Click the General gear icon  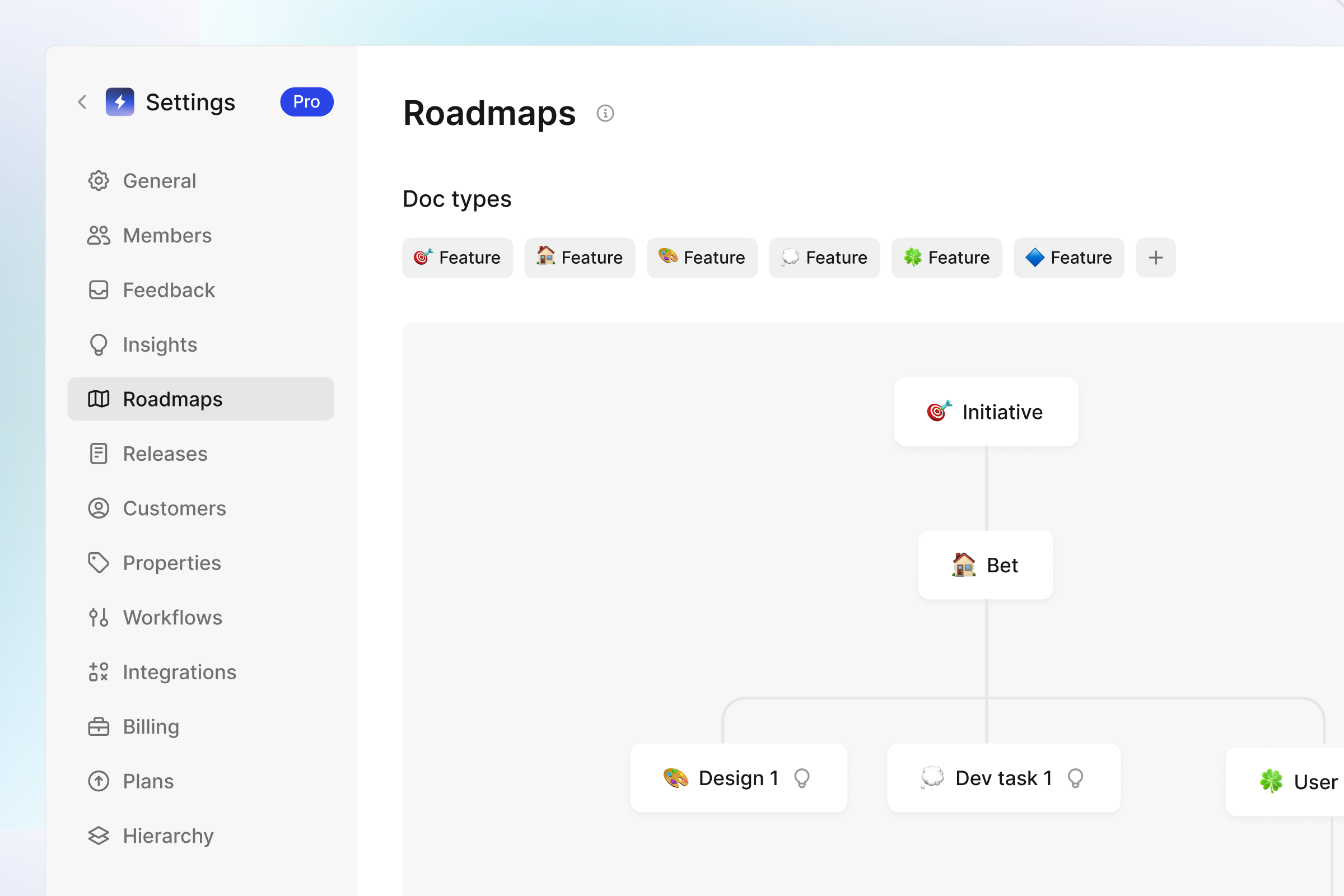(99, 180)
